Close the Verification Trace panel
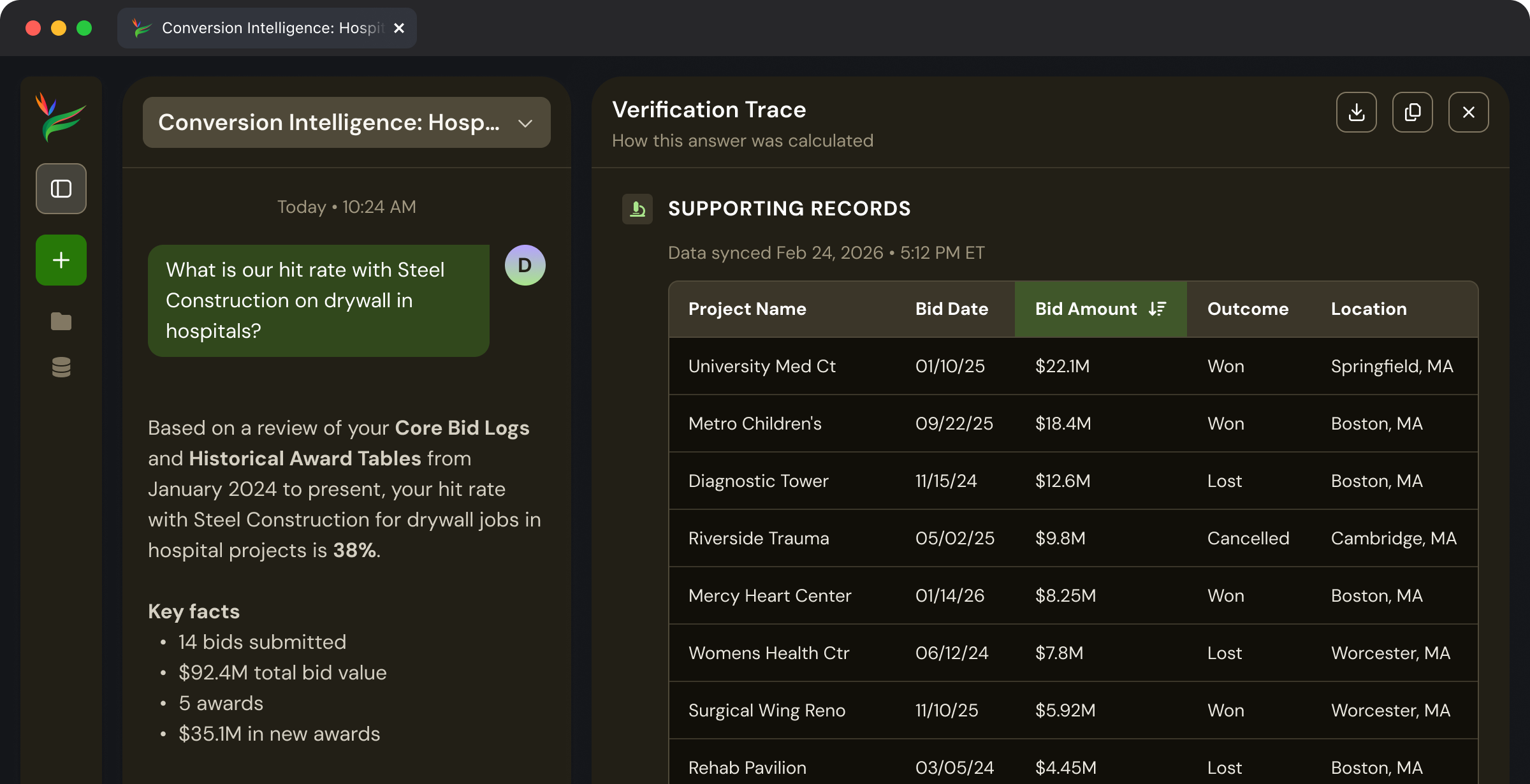 click(1469, 112)
